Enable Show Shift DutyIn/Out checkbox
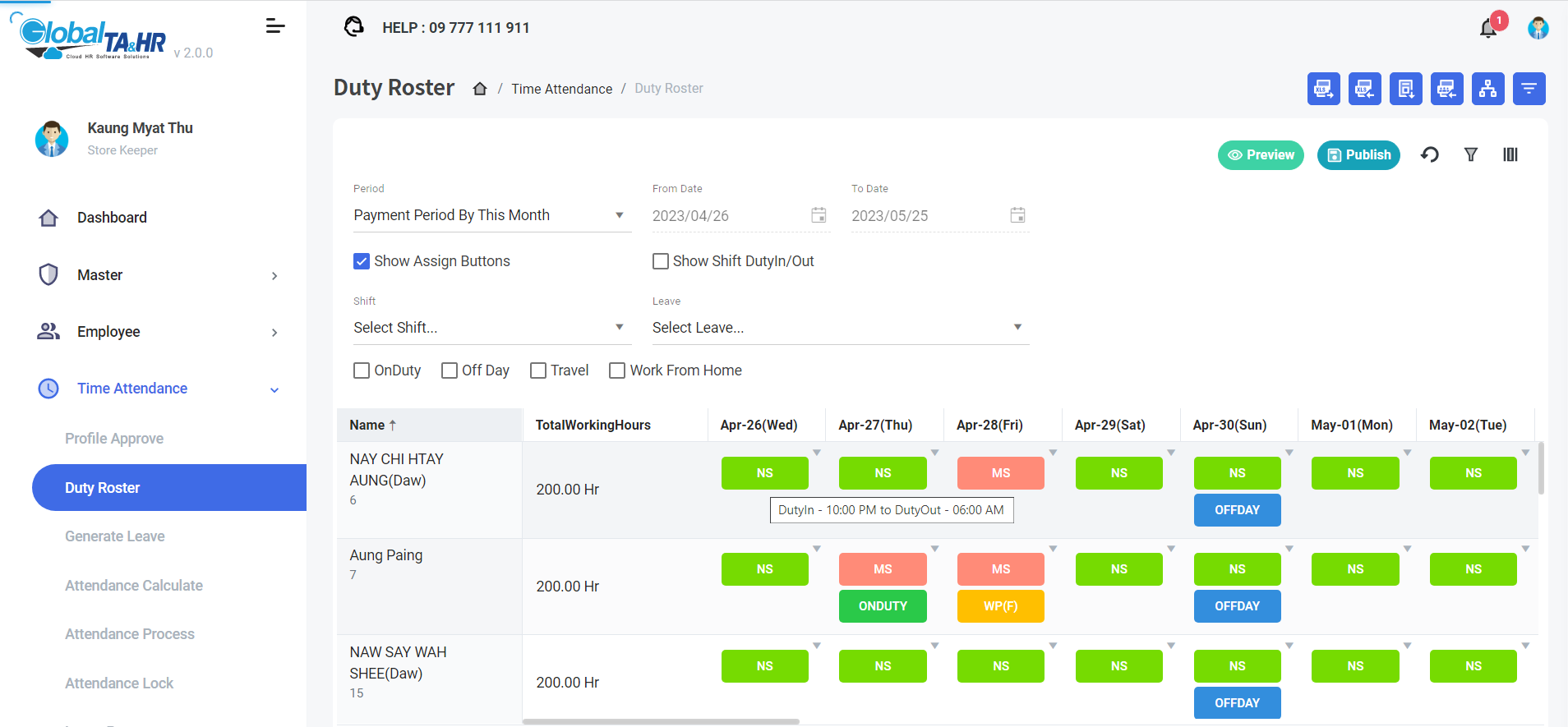1568x727 pixels. (x=661, y=261)
